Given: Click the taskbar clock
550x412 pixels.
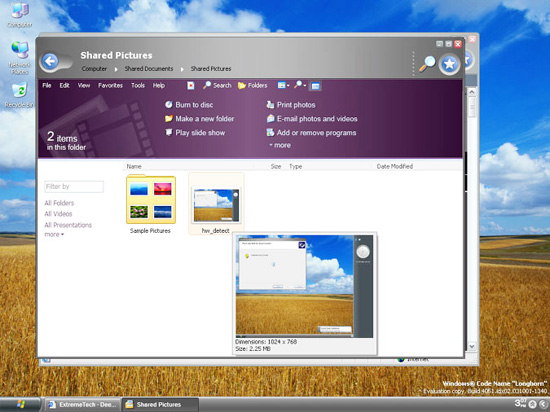Looking at the screenshot, I should tap(521, 403).
